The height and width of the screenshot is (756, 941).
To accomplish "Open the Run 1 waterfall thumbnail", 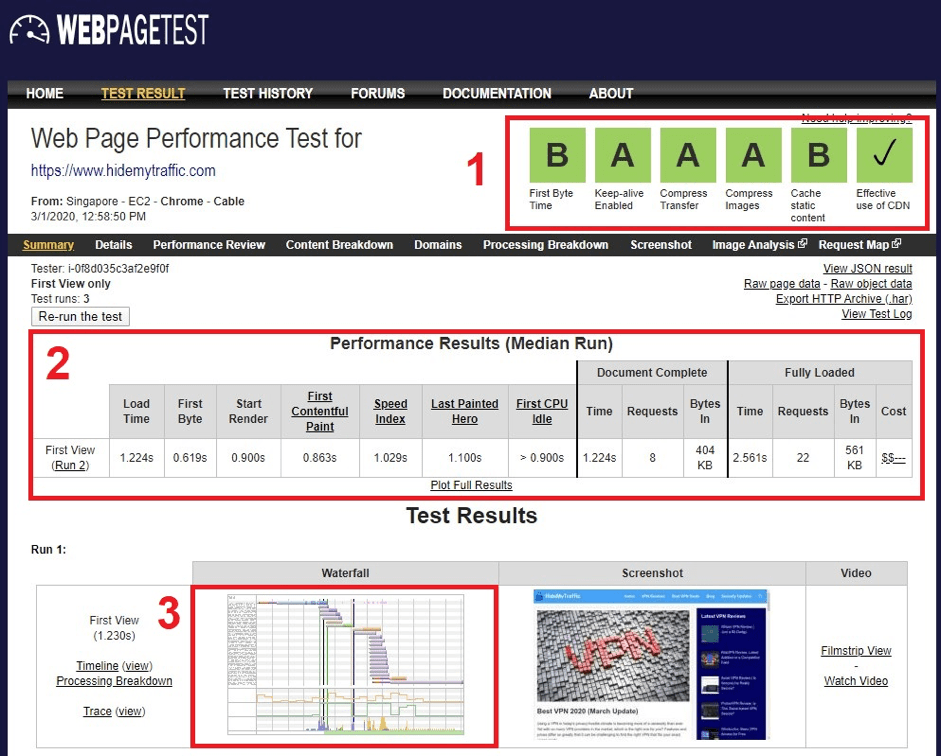I will (x=346, y=664).
